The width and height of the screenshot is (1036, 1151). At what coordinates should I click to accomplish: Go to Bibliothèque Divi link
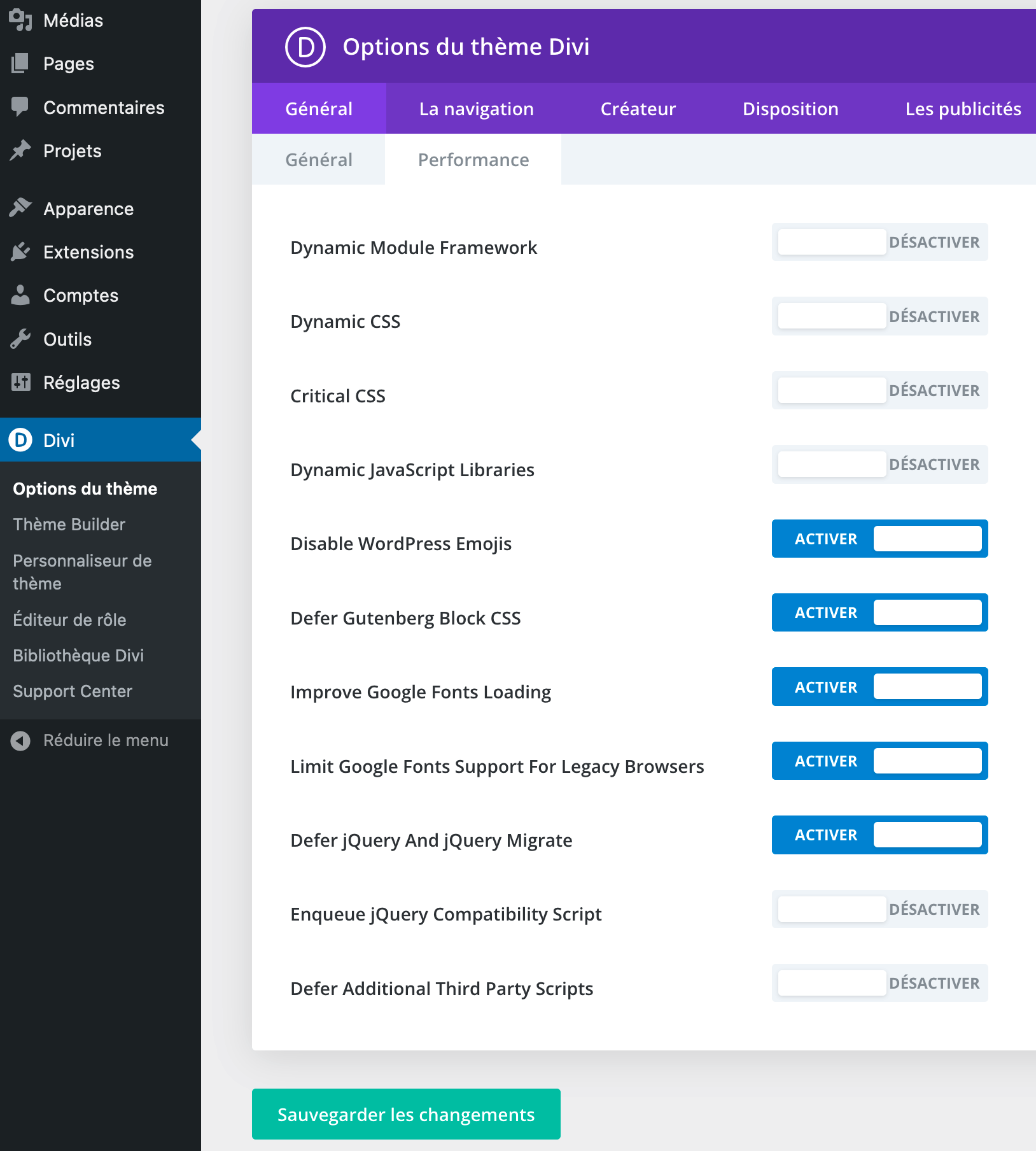78,656
